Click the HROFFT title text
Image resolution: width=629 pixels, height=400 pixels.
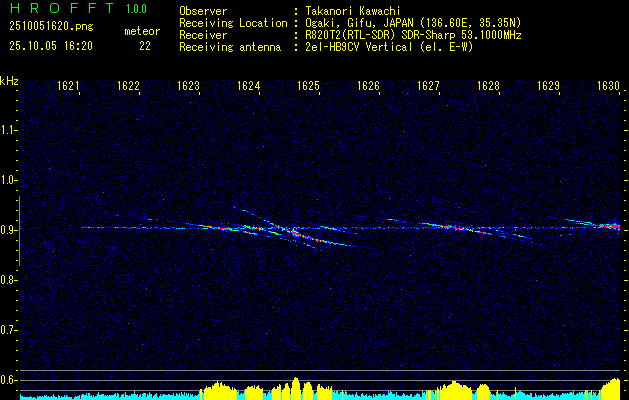63,8
